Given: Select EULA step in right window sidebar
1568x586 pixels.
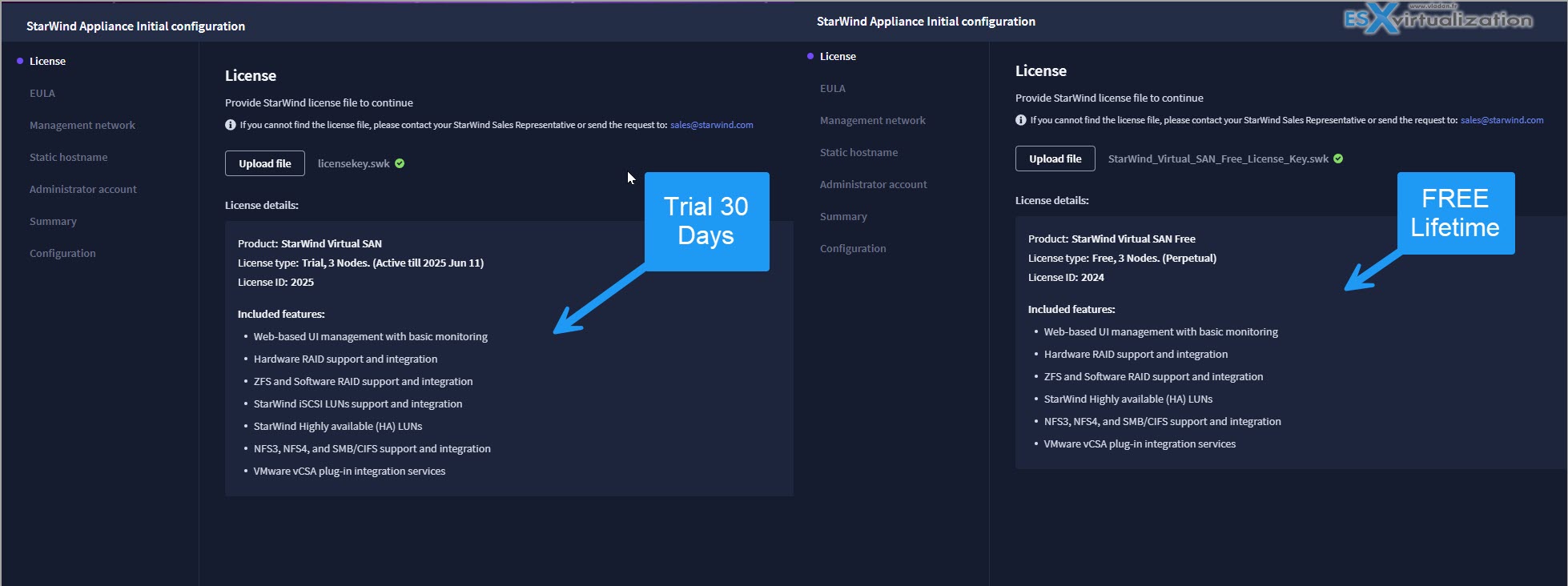Looking at the screenshot, I should pyautogui.click(x=833, y=88).
